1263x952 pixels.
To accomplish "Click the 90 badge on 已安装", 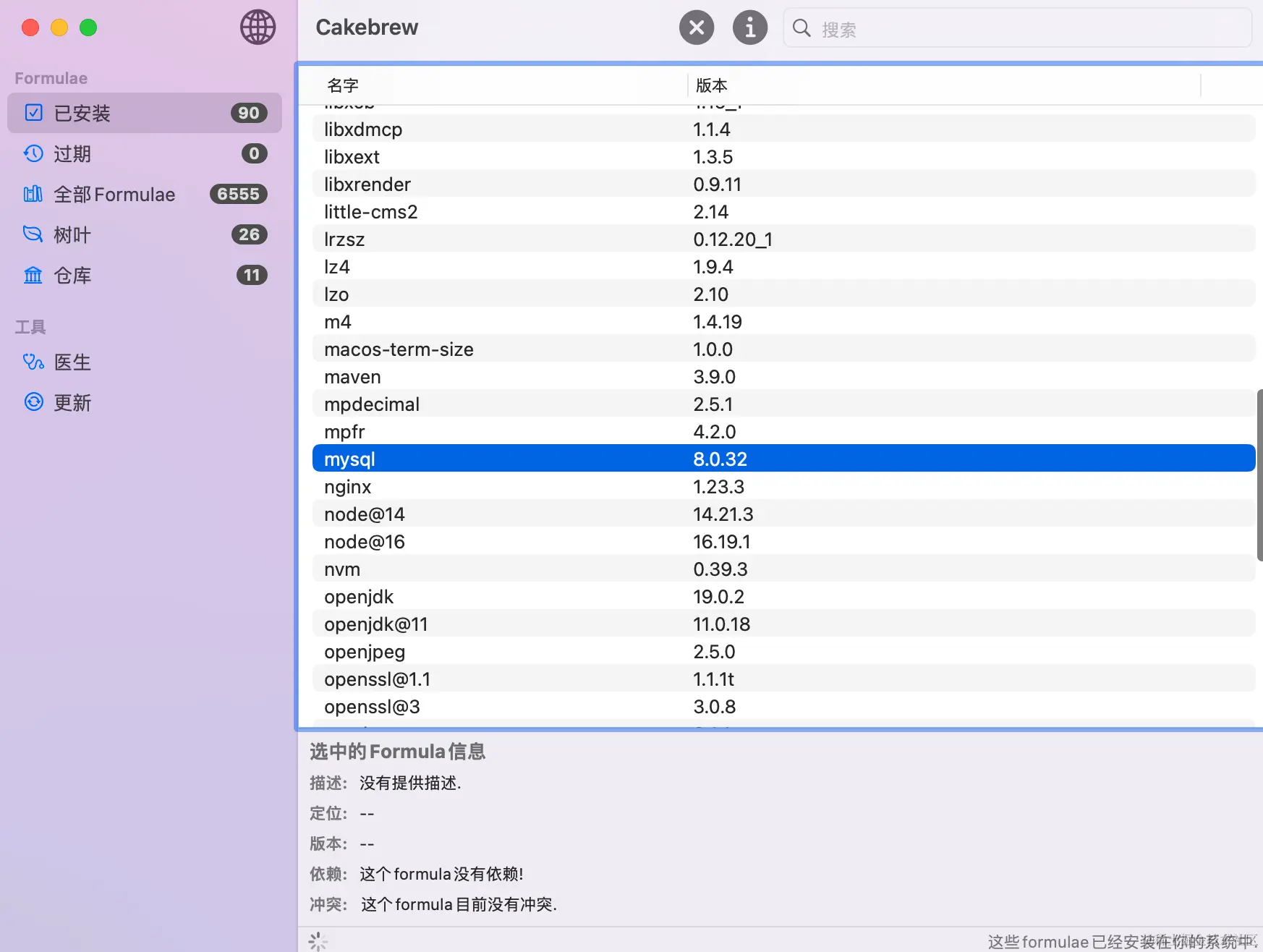I will [x=249, y=113].
